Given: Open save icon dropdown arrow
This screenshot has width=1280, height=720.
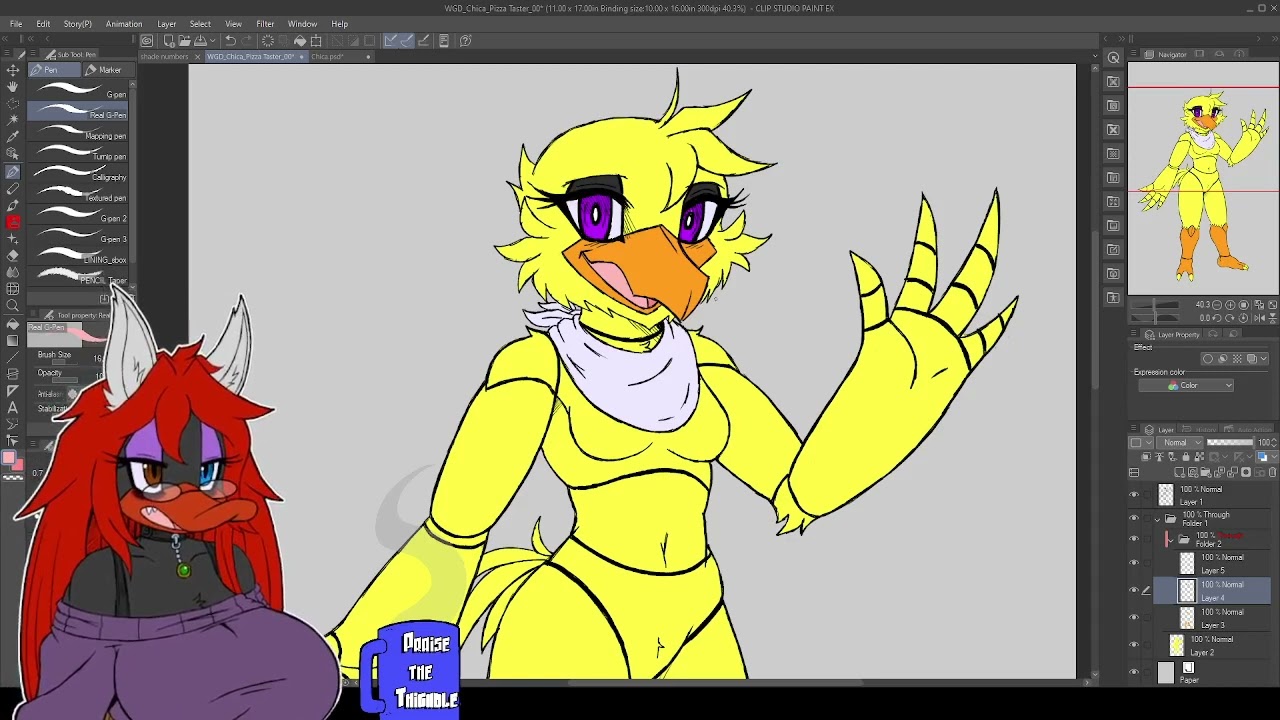Looking at the screenshot, I should point(210,41).
